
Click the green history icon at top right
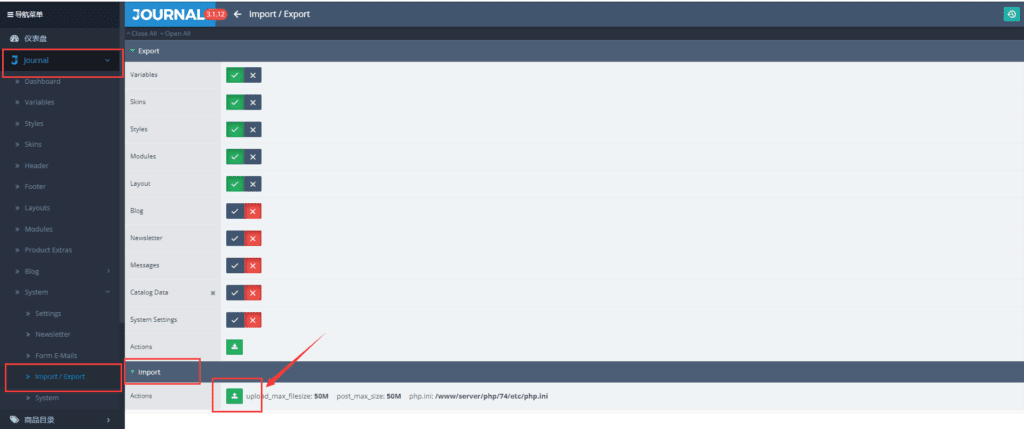point(1010,14)
